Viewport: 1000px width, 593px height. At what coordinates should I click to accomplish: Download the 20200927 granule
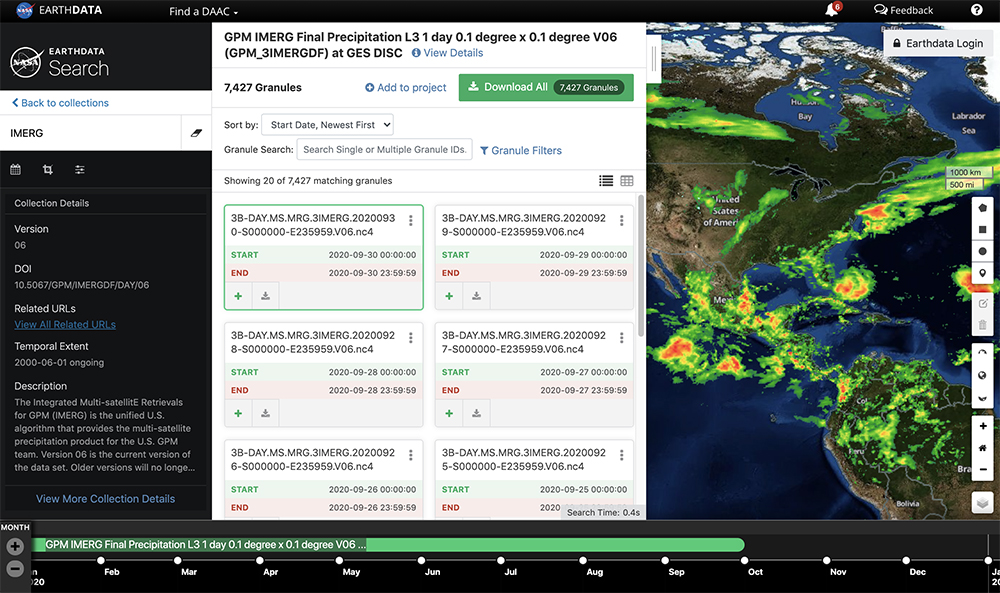476,413
